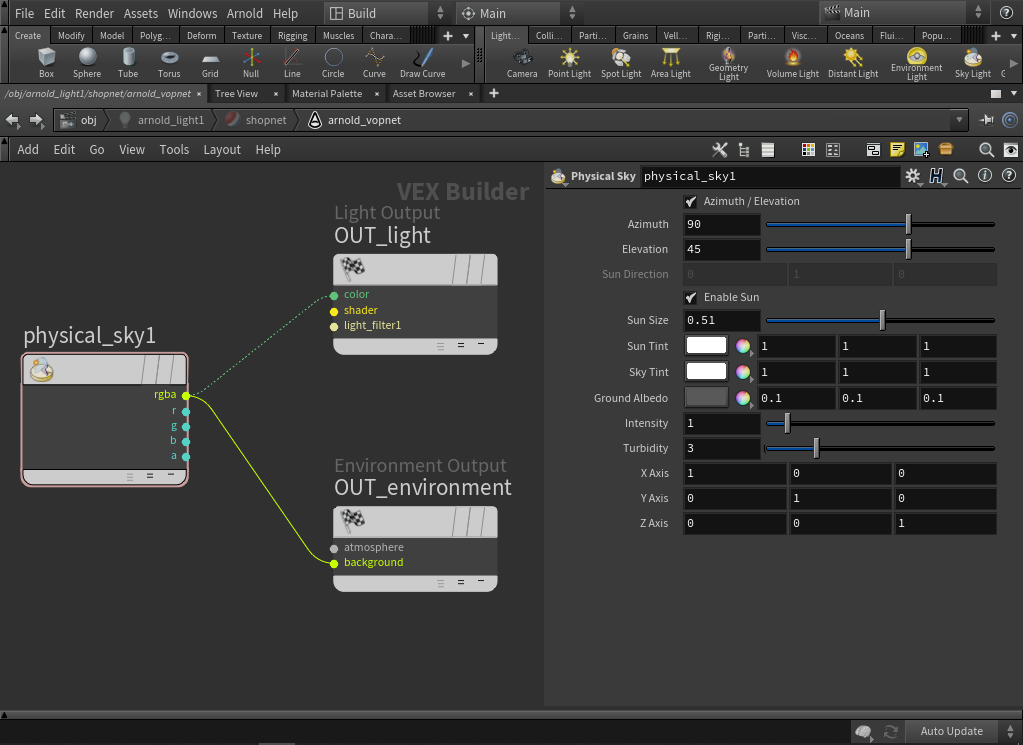Select the OUT_environment node
This screenshot has height=745, width=1023.
tap(415, 549)
